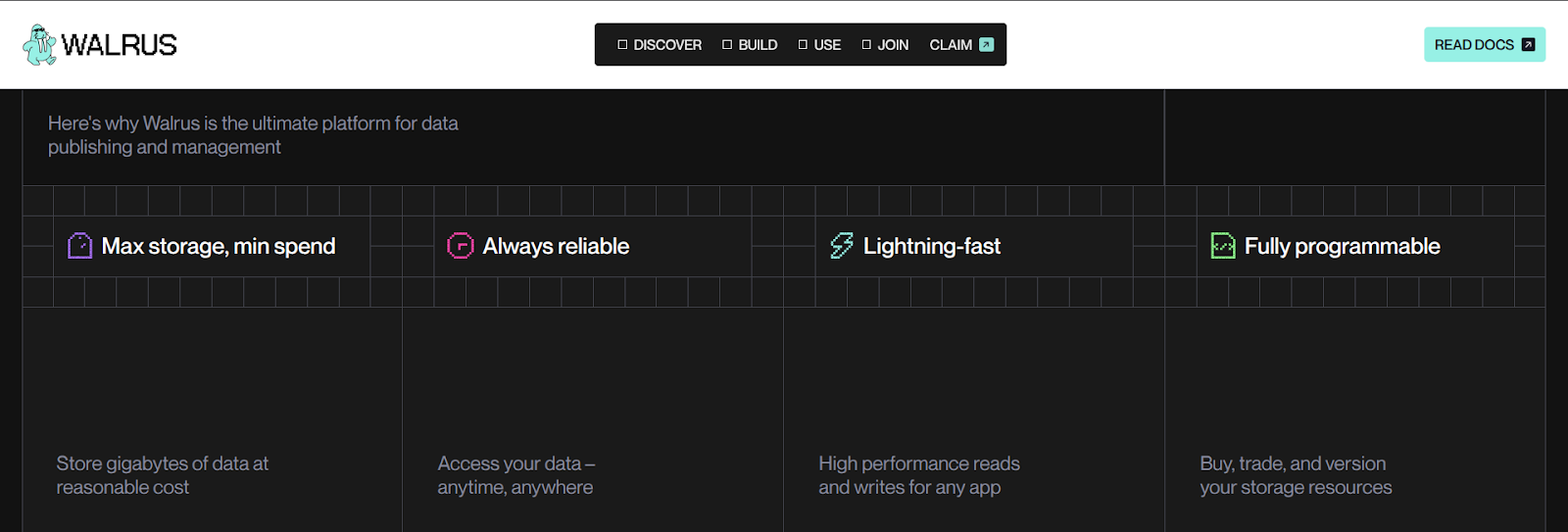Click the READ DOCS button
This screenshot has height=532, width=1568.
click(x=1485, y=45)
